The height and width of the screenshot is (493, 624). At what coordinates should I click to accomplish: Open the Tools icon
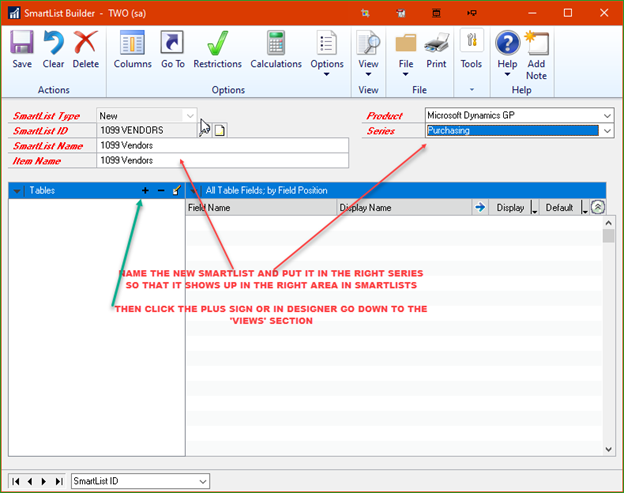click(472, 40)
